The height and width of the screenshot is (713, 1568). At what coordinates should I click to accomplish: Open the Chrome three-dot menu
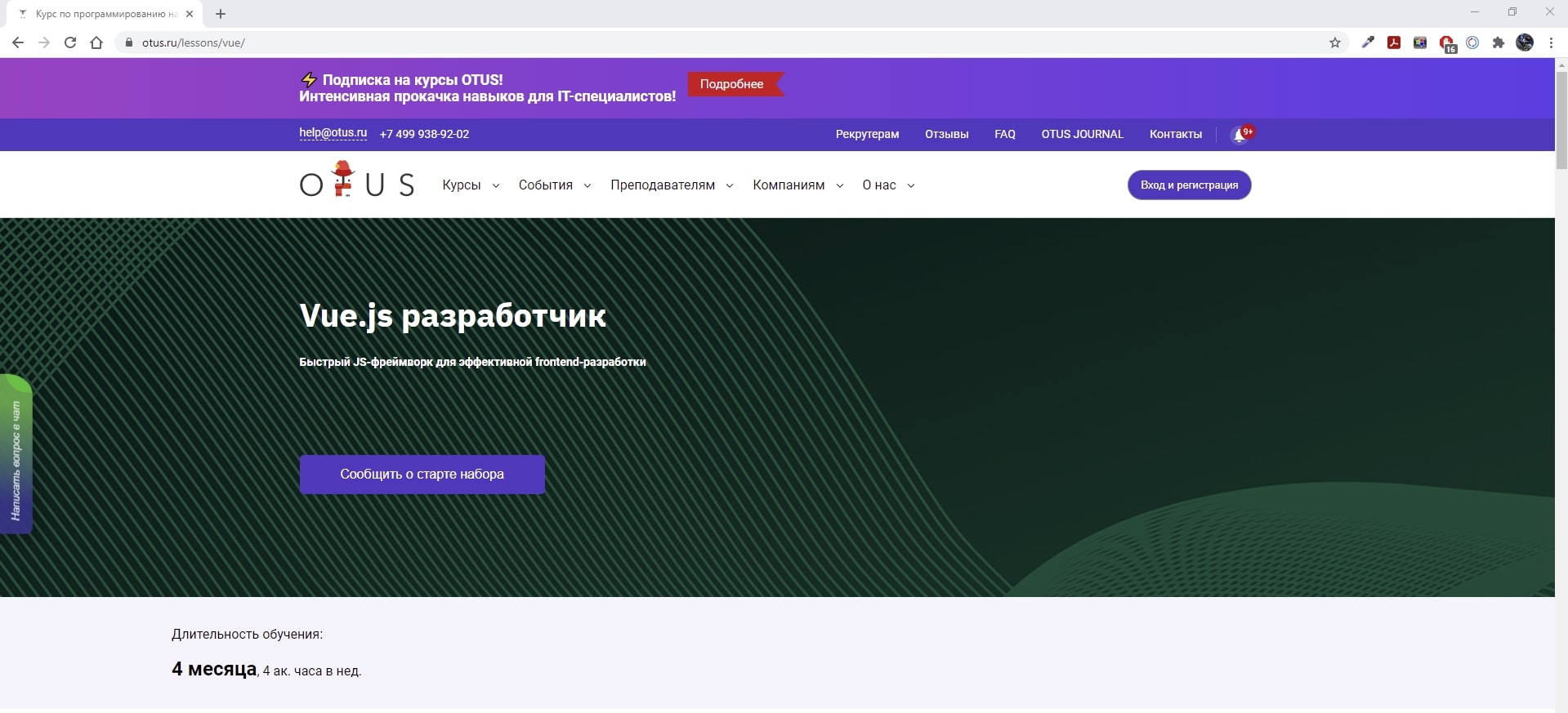tap(1551, 42)
